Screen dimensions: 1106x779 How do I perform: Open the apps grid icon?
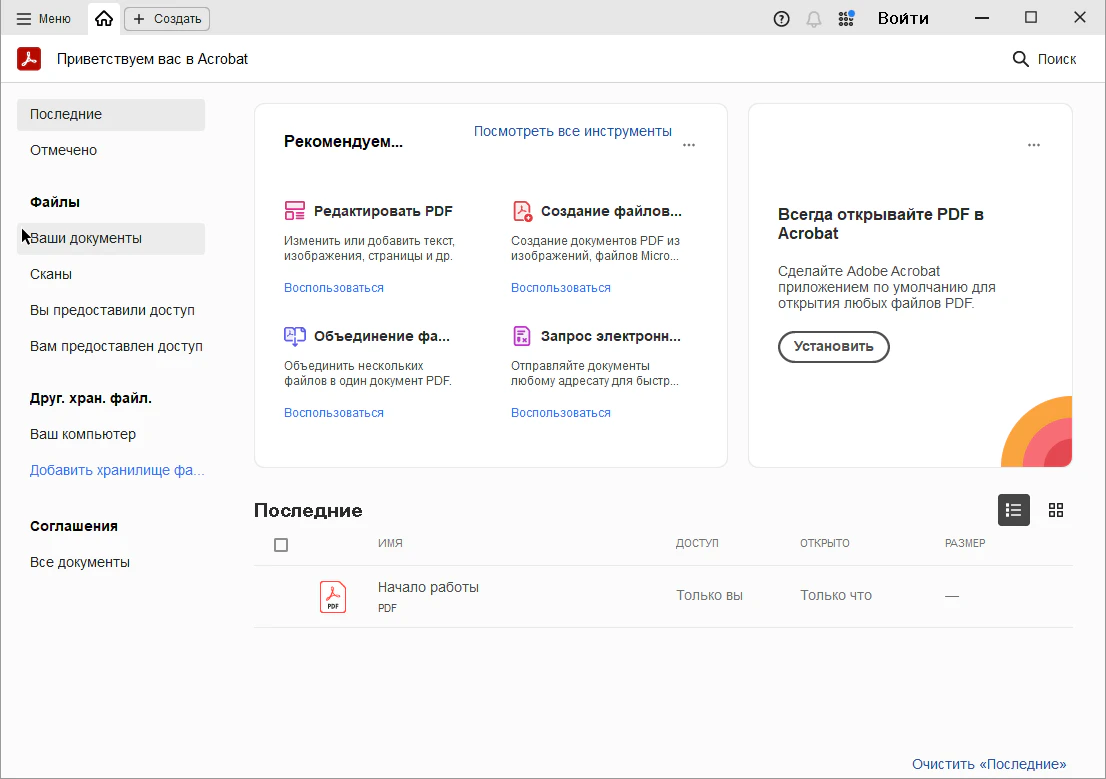[846, 18]
